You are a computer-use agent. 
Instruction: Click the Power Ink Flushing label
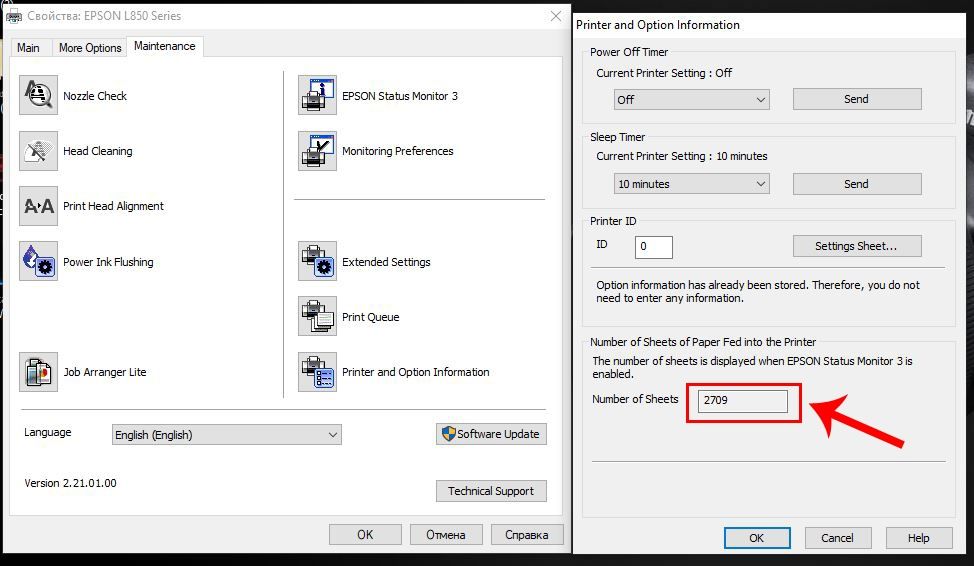pyautogui.click(x=108, y=262)
